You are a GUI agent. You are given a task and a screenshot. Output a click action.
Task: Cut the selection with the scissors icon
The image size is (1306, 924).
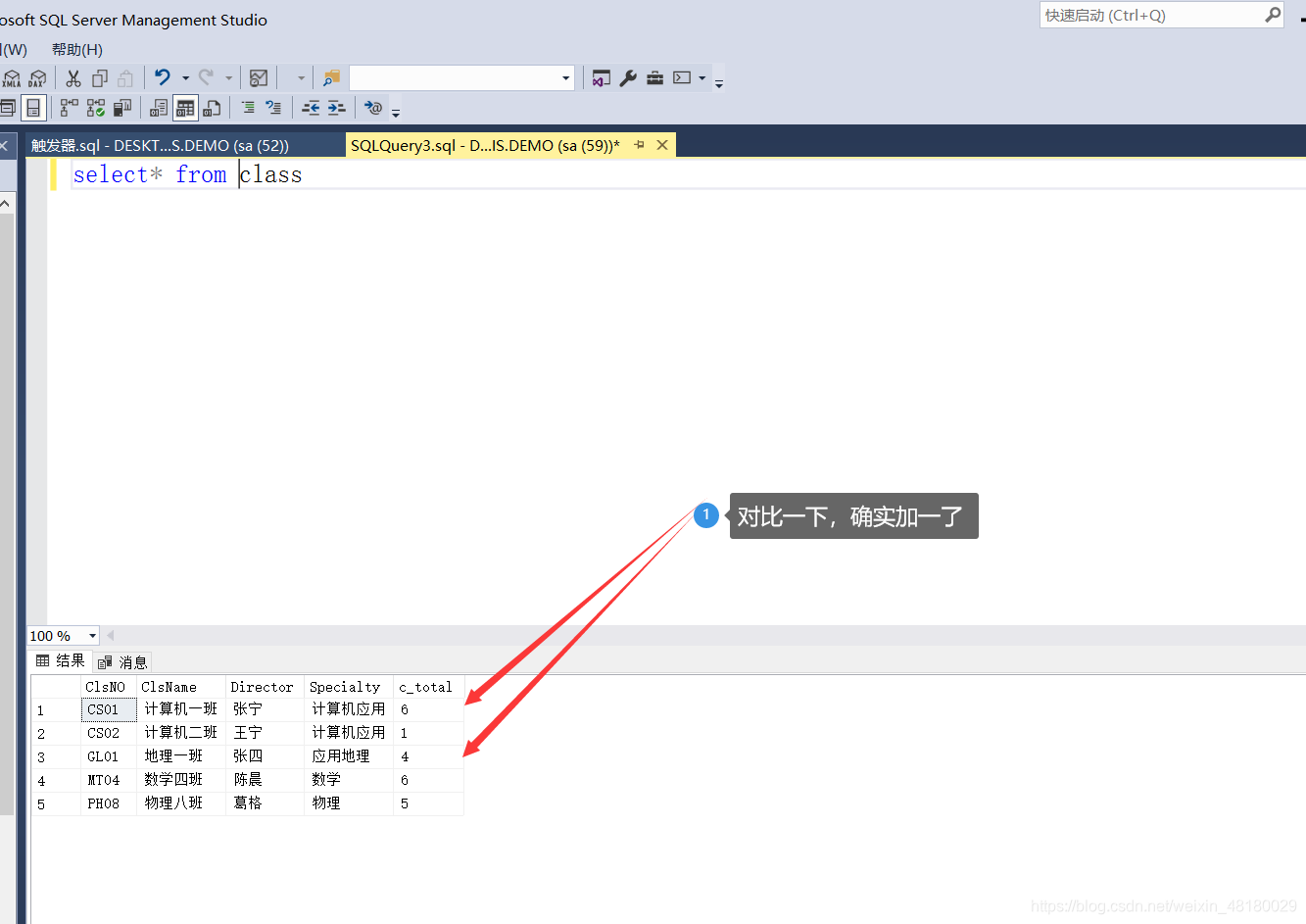(73, 78)
